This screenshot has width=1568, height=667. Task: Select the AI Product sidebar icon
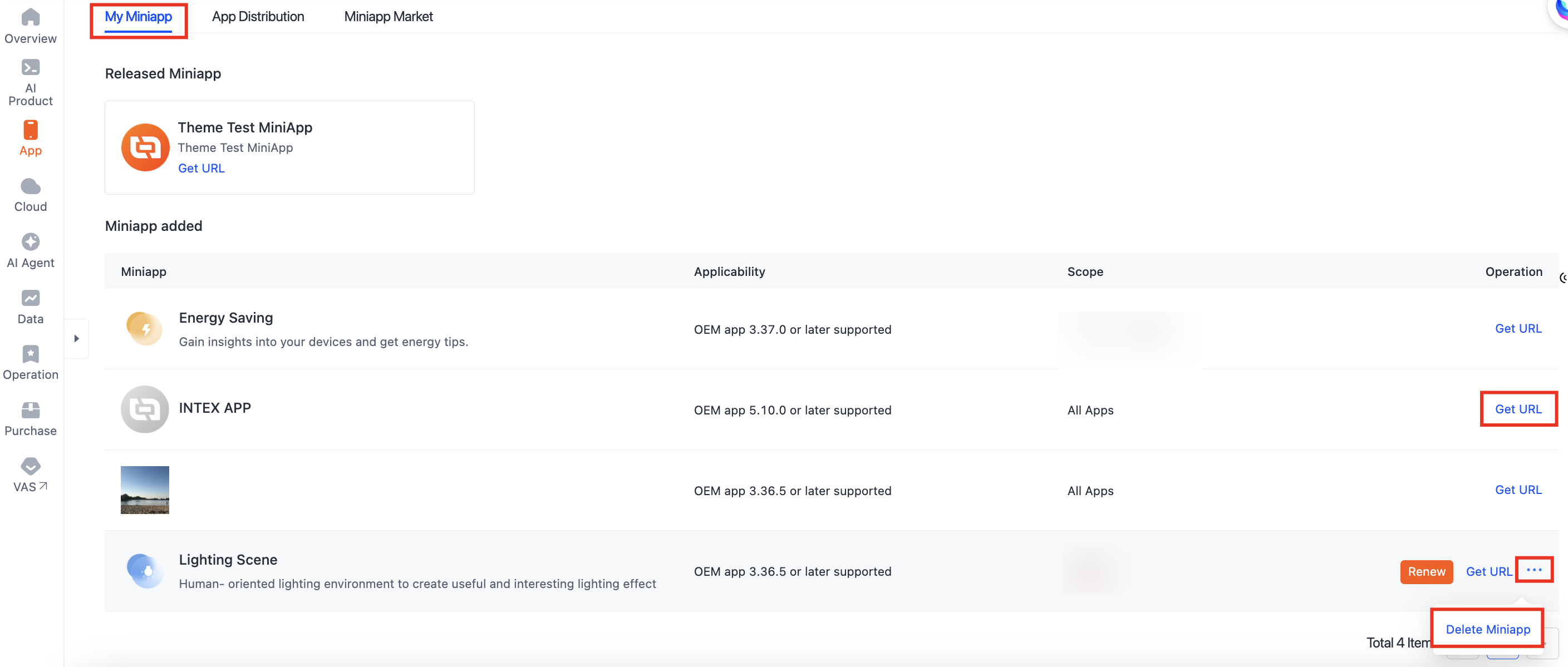pos(31,67)
